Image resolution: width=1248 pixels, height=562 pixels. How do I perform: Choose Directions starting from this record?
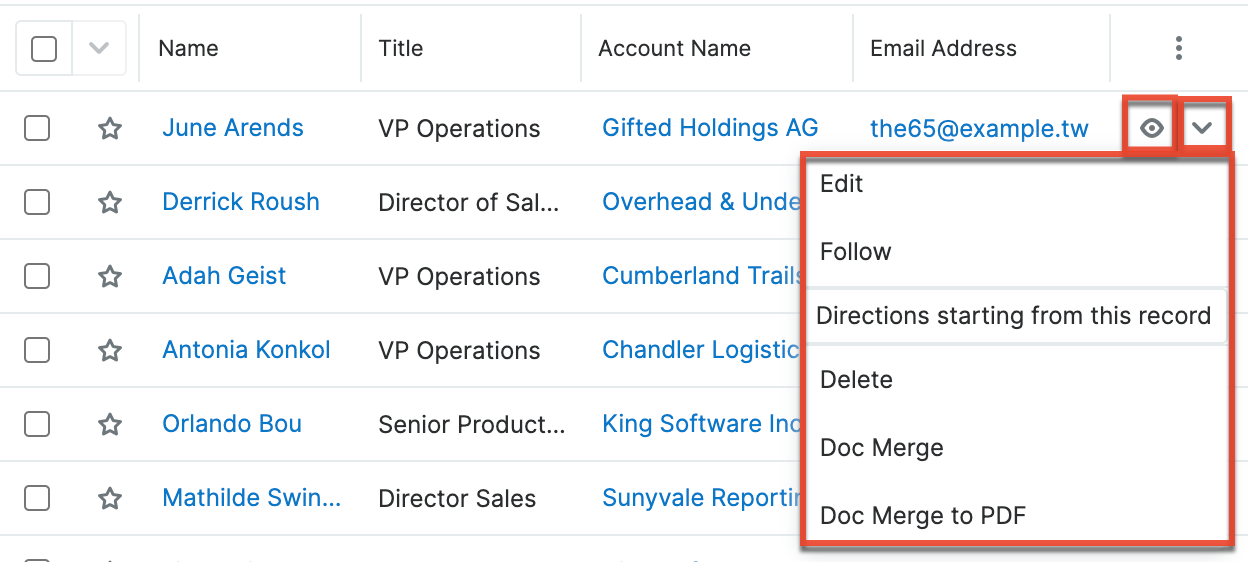tap(1013, 316)
